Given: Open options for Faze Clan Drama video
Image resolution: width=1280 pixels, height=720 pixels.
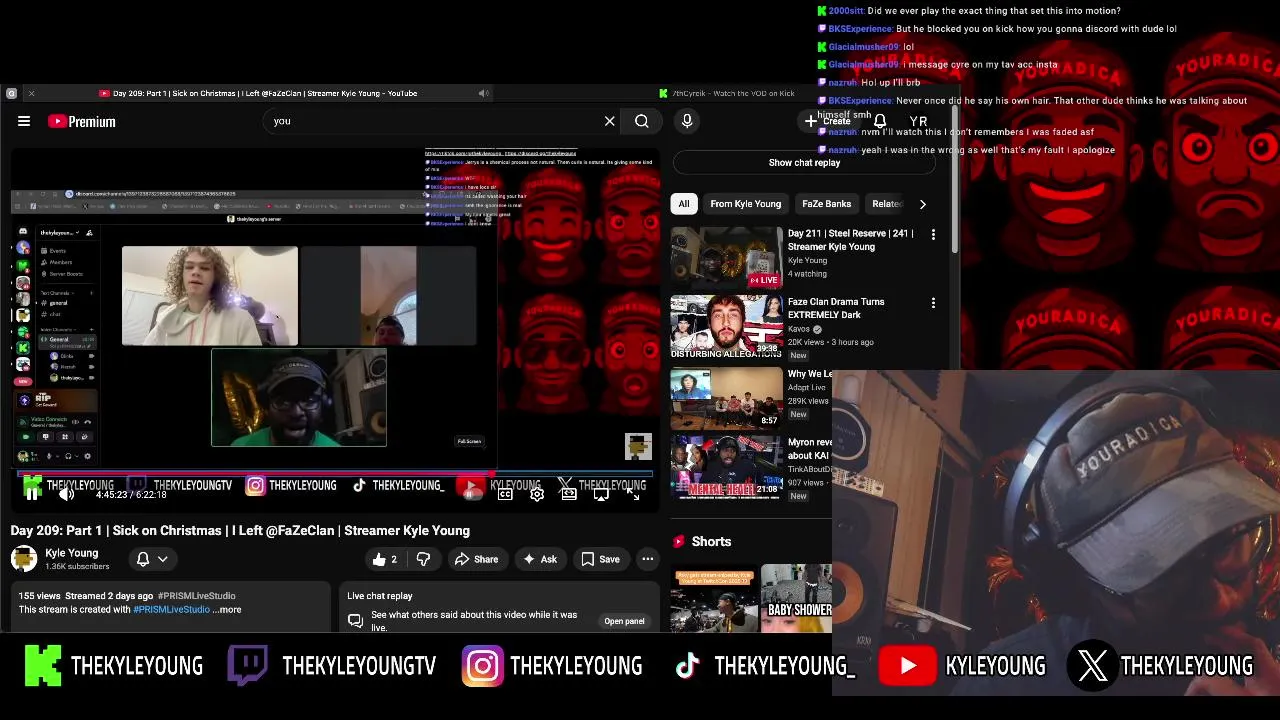Looking at the screenshot, I should point(933,302).
